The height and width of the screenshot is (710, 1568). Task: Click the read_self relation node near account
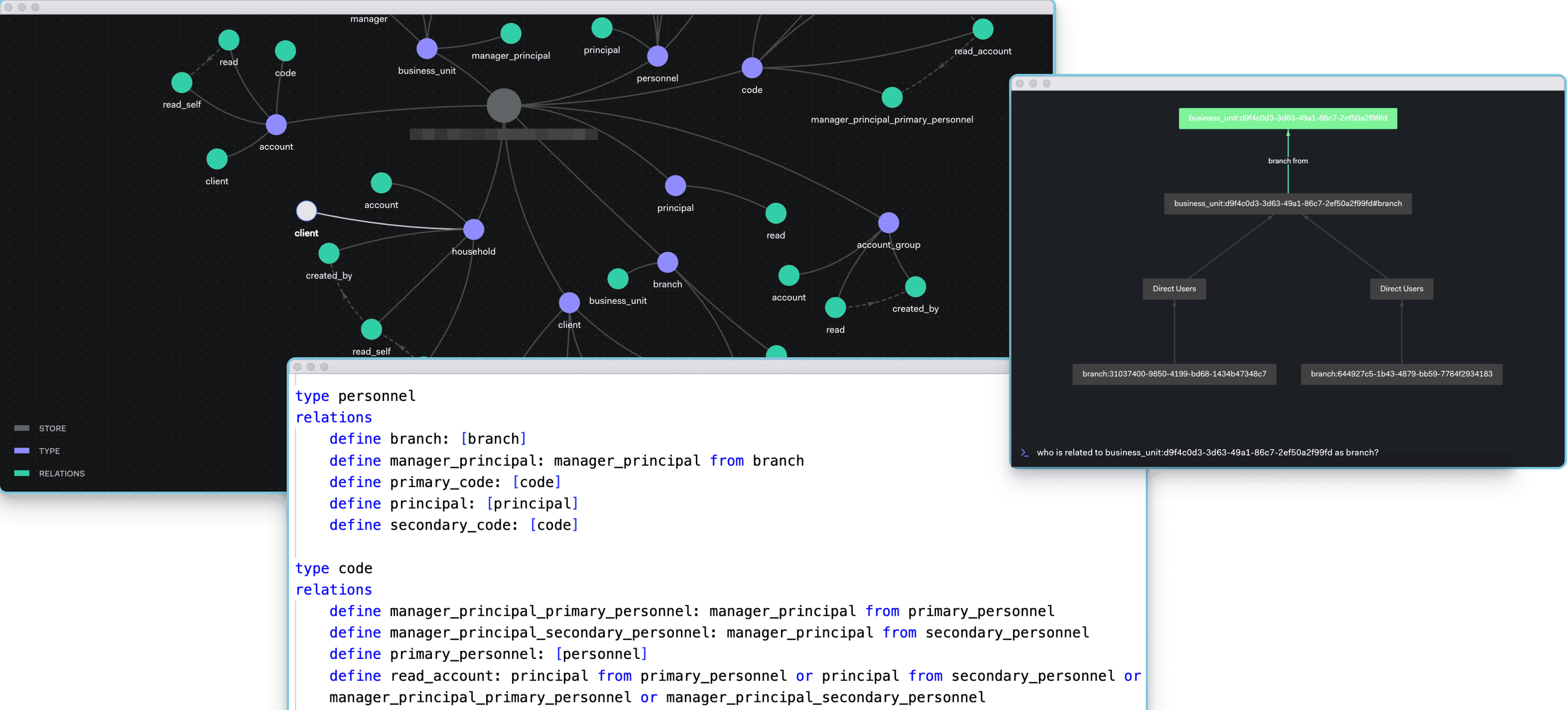[x=181, y=83]
